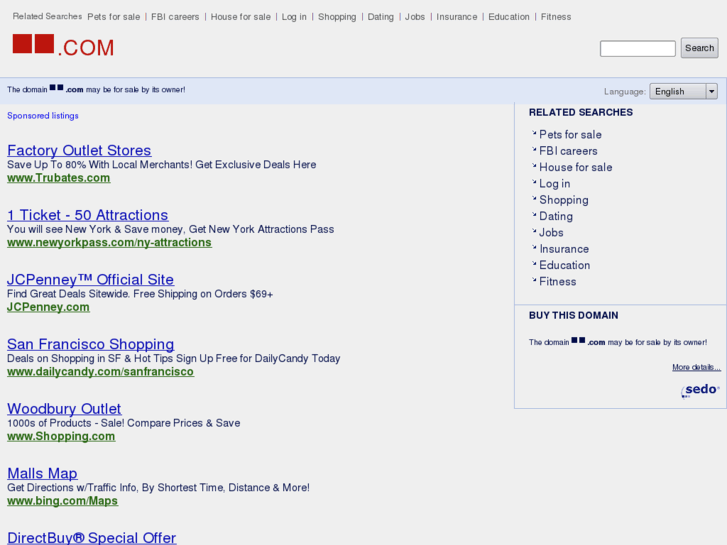Screen dimensions: 727x545
Task: Click domain for sale notice in blue banner
Action: [96, 89]
